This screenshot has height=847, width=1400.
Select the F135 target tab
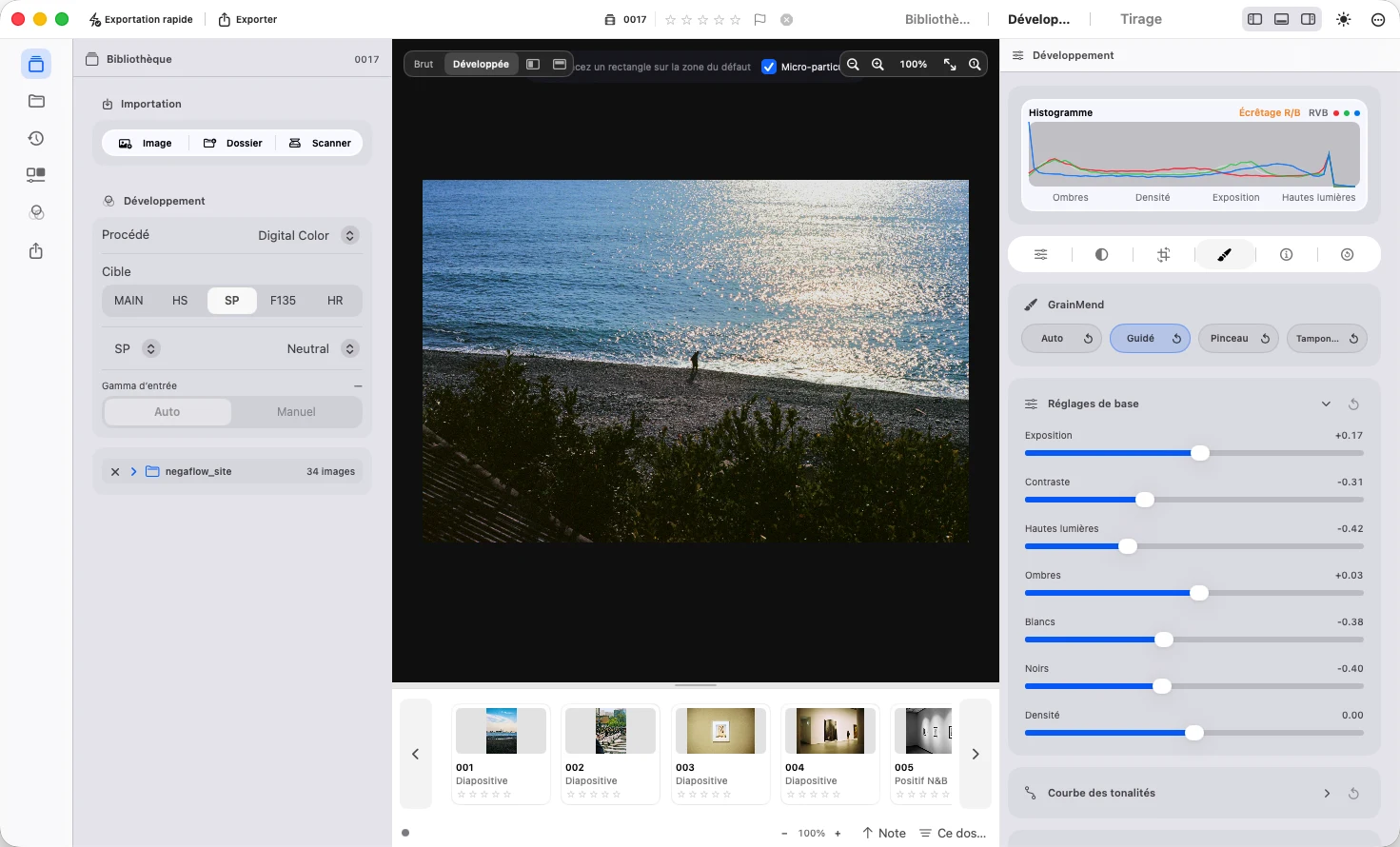[283, 300]
